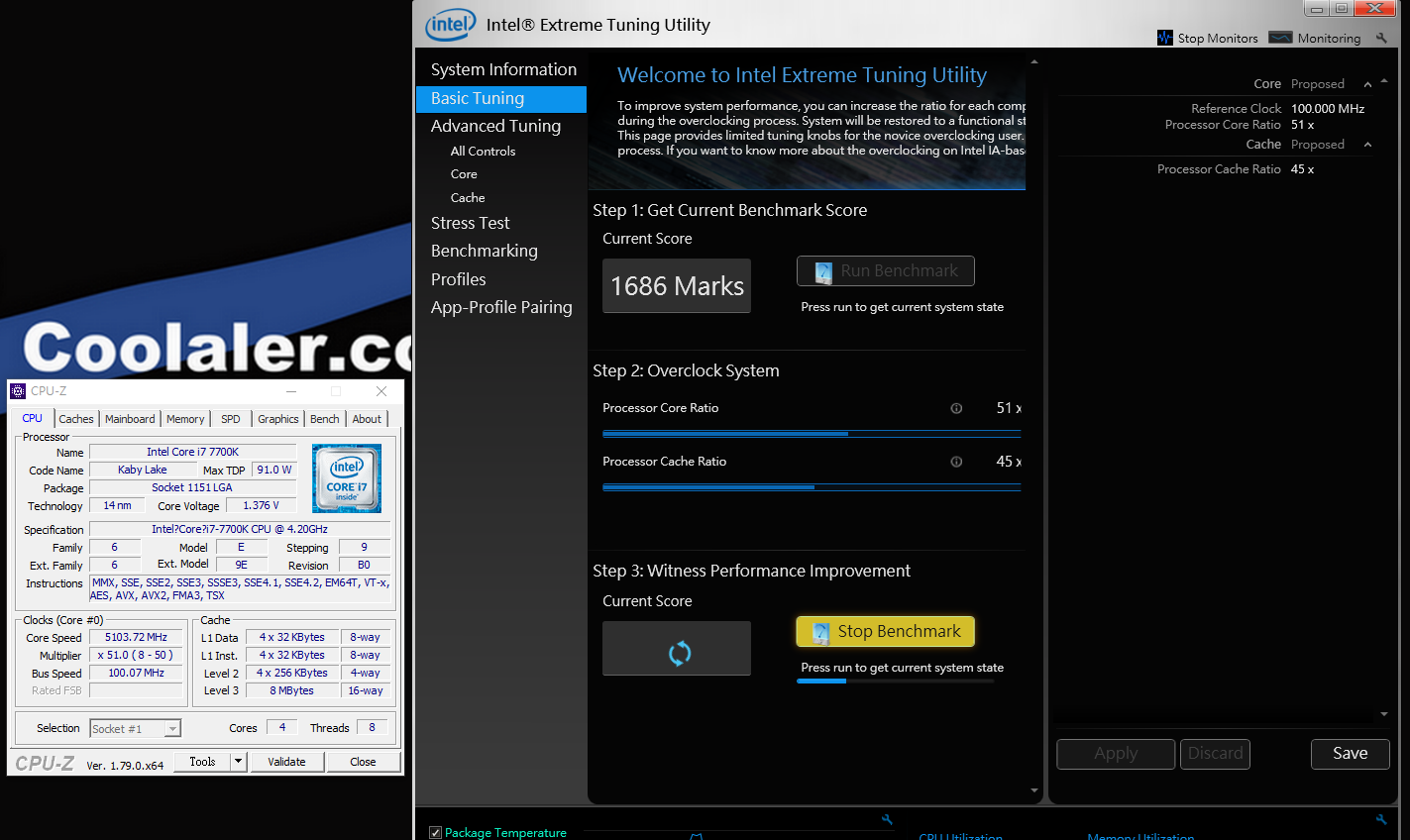Click the Intel Core i7 badge in CPU-Z
1410x840 pixels.
click(x=347, y=478)
